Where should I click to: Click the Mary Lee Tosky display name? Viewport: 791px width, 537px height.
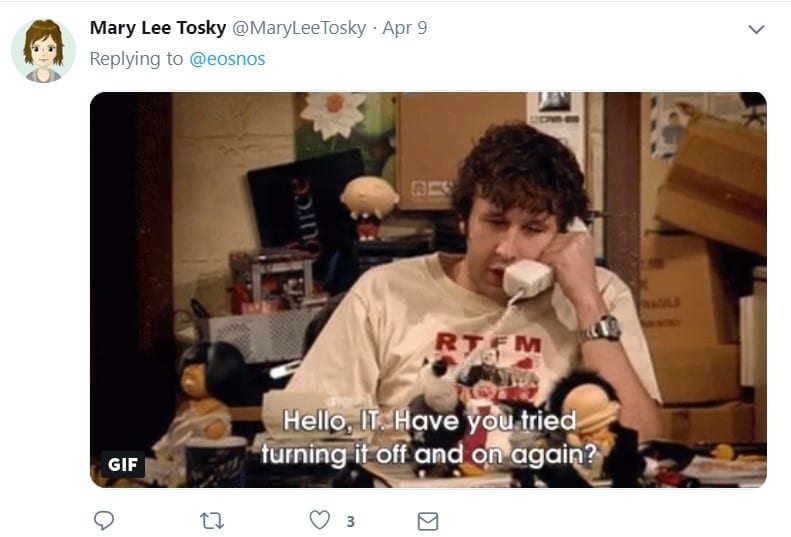click(158, 28)
